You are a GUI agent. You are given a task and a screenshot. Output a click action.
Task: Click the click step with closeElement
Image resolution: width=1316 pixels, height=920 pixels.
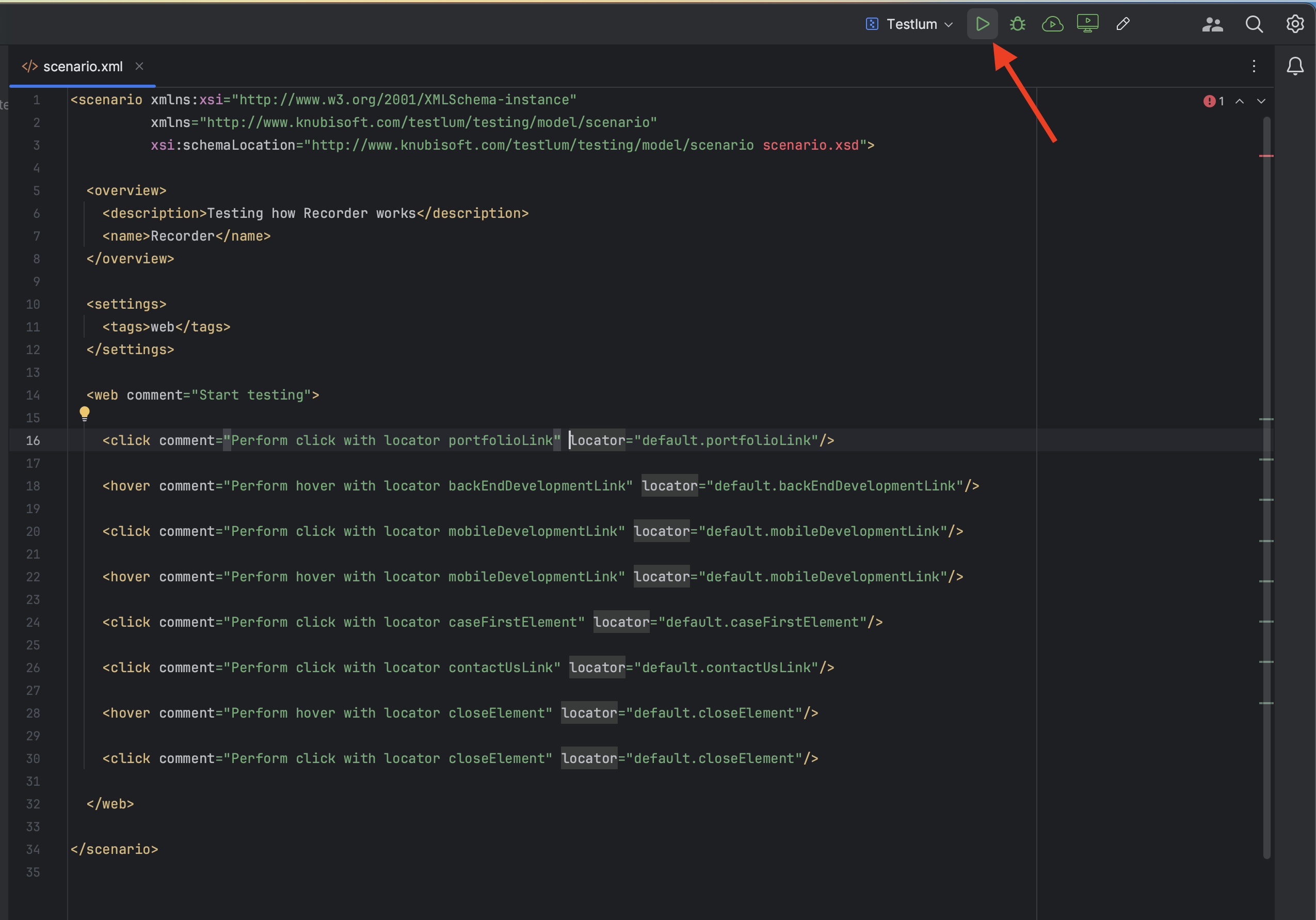click(x=460, y=758)
